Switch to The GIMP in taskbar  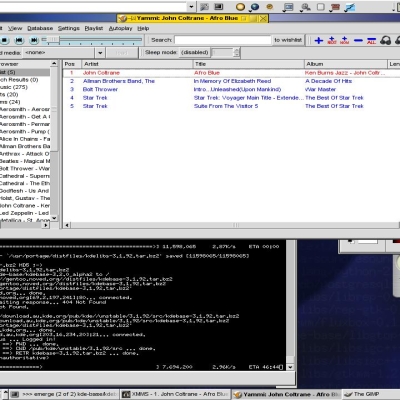point(371,394)
